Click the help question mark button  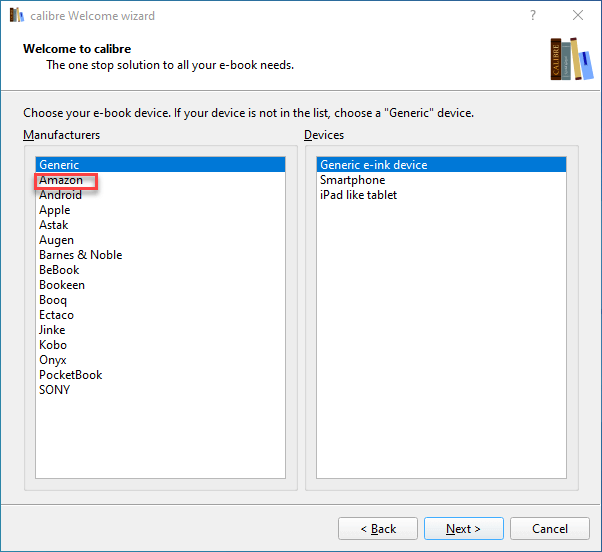pos(533,15)
